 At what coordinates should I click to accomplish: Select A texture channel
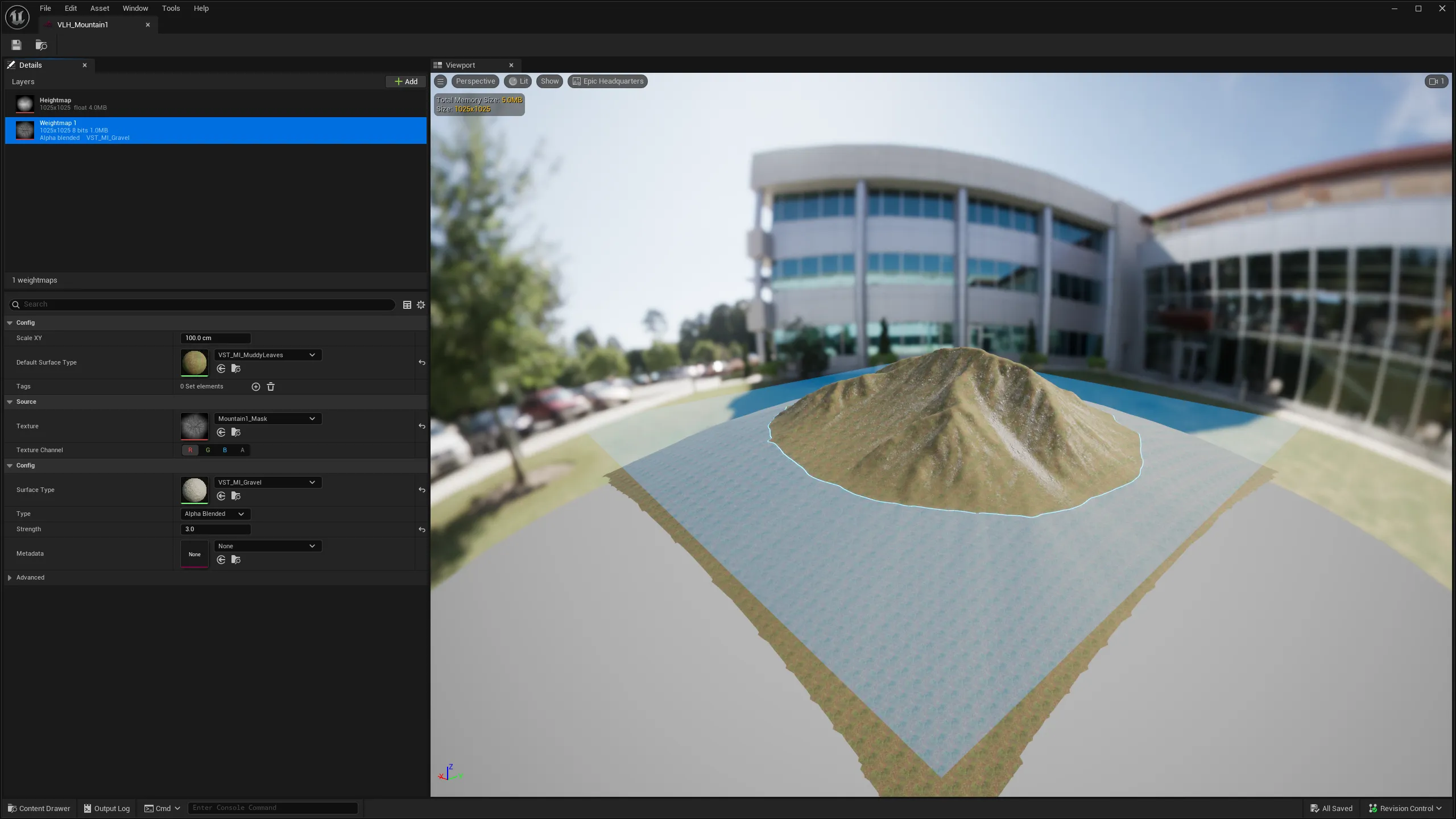[x=242, y=450]
